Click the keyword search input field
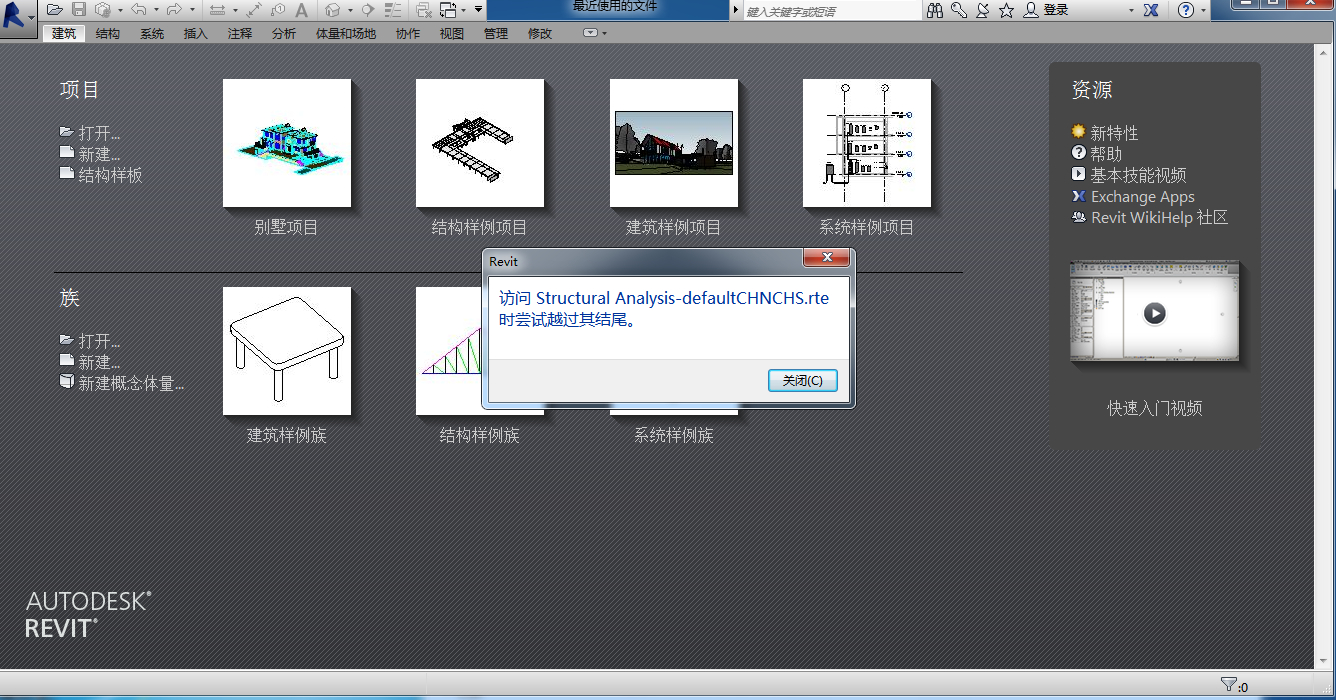This screenshot has width=1336, height=700. pos(832,11)
